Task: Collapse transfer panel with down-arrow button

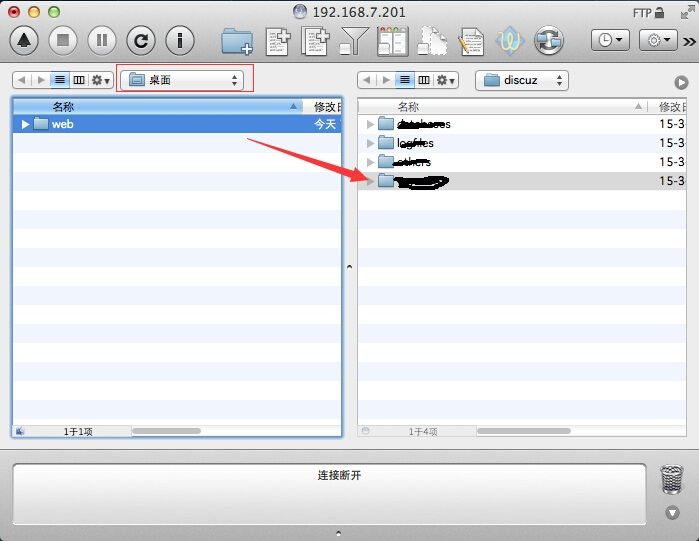Action: tap(672, 512)
